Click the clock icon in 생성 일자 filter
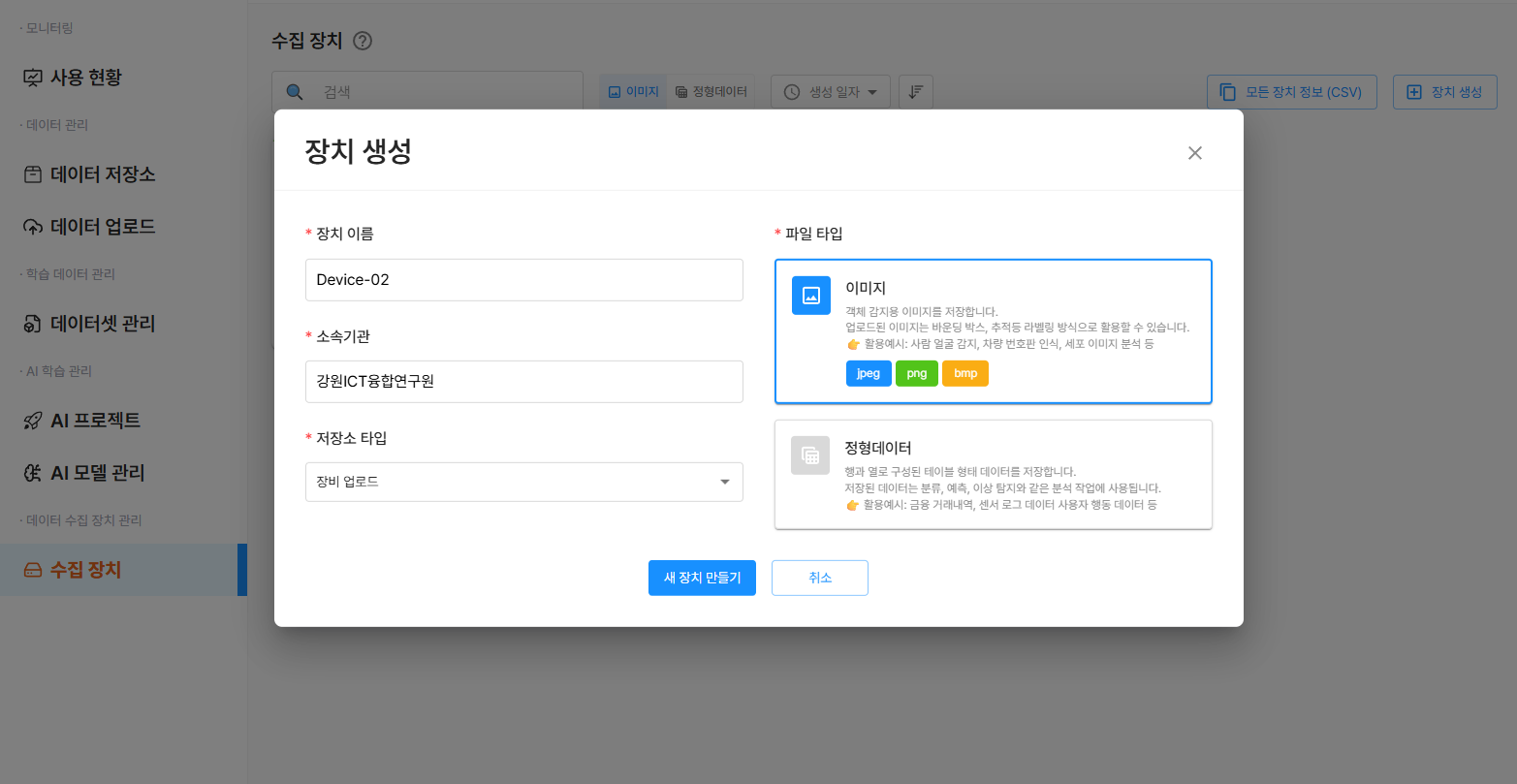 [792, 92]
